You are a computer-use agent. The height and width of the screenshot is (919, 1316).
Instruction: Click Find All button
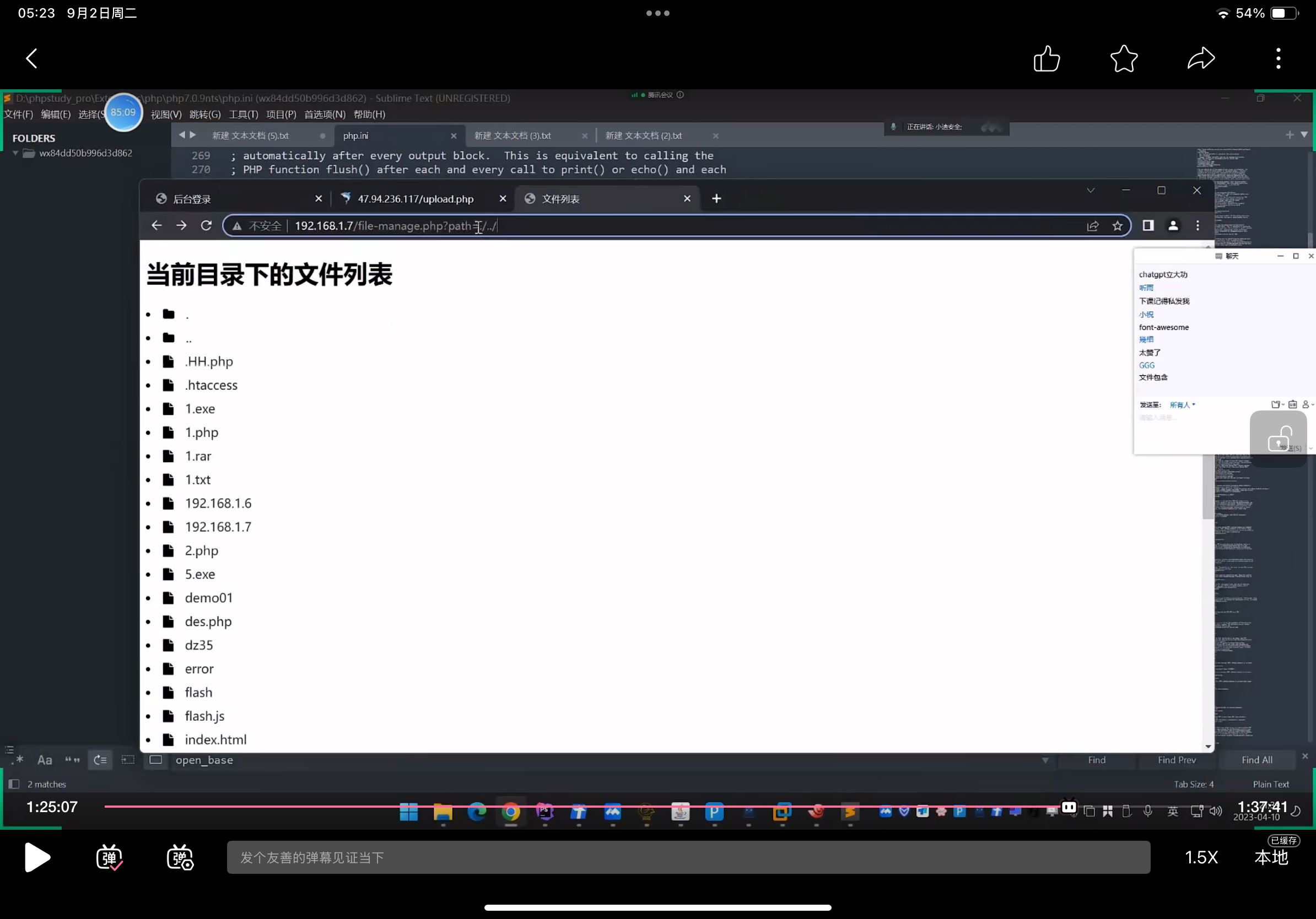(x=1257, y=760)
